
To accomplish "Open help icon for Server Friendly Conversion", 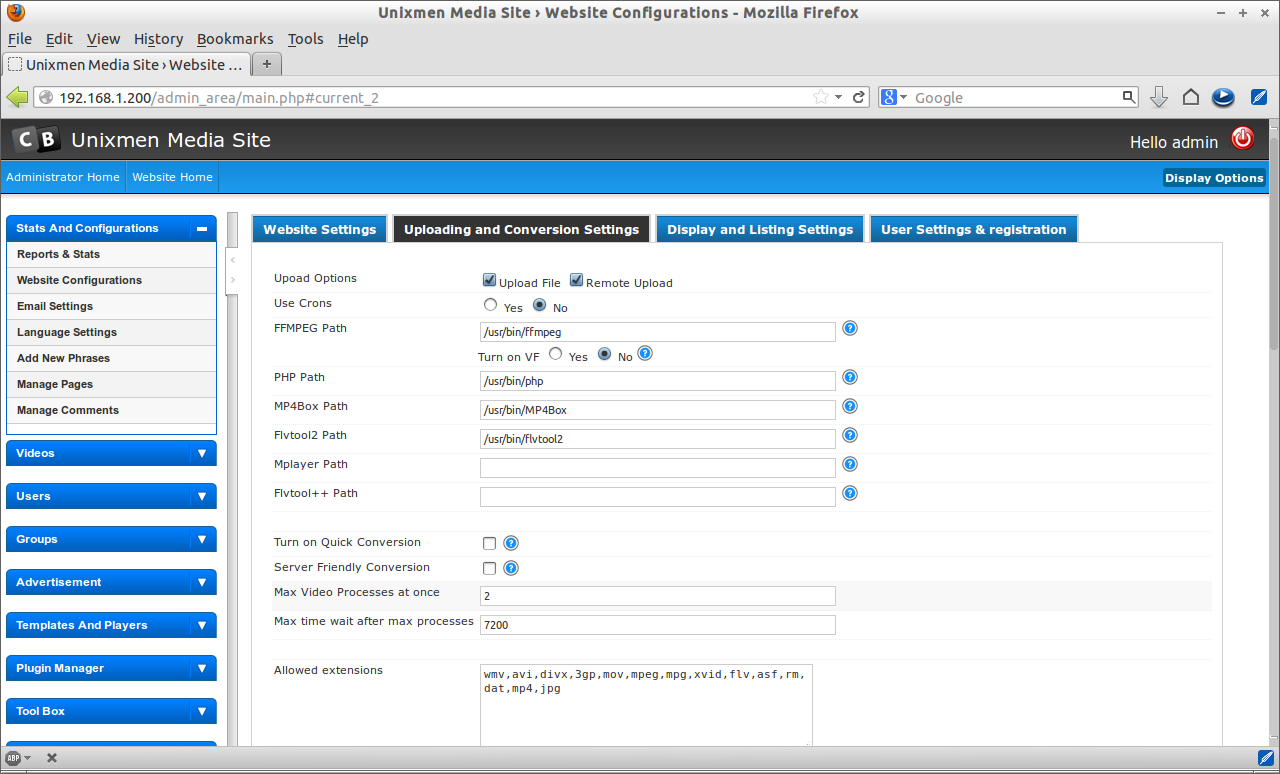I will pos(510,568).
